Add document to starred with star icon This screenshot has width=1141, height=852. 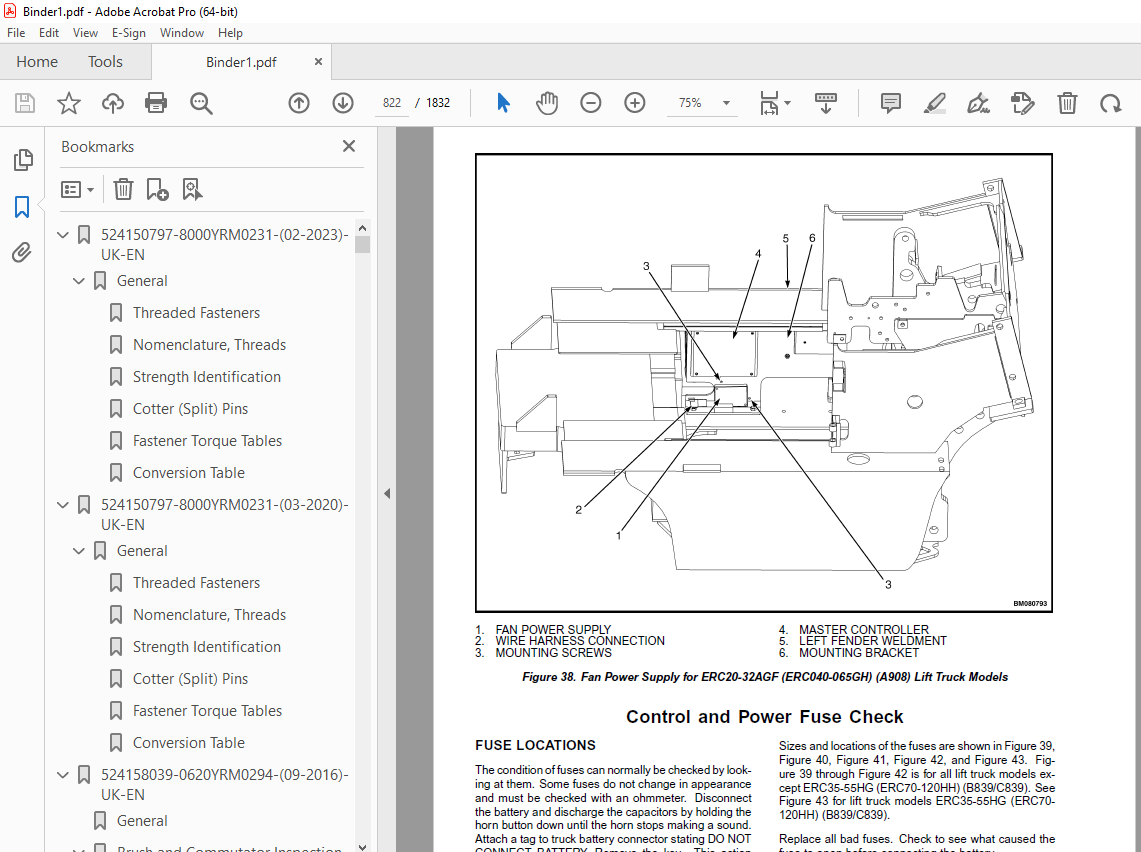pos(68,103)
